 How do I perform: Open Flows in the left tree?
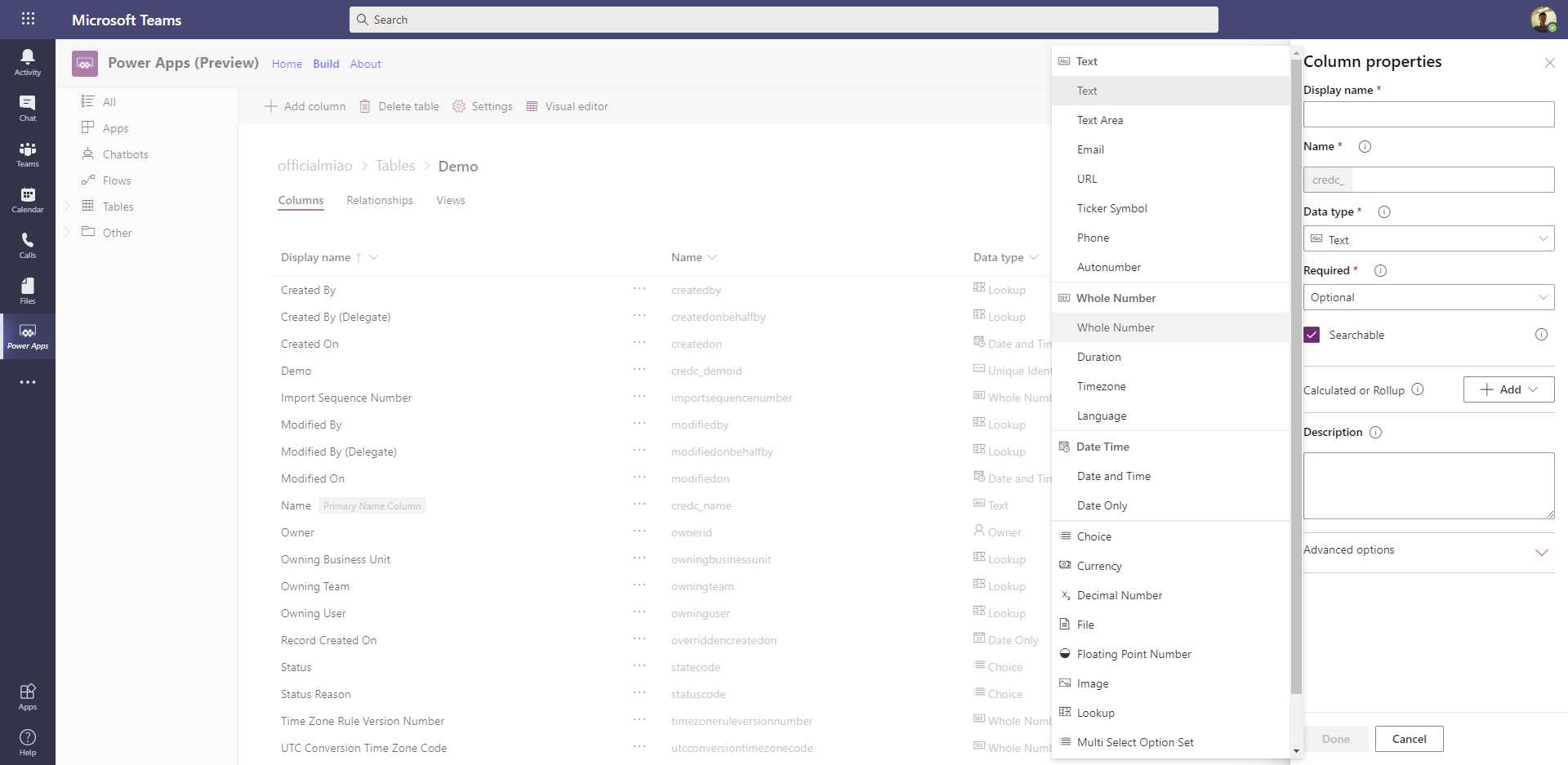[117, 180]
